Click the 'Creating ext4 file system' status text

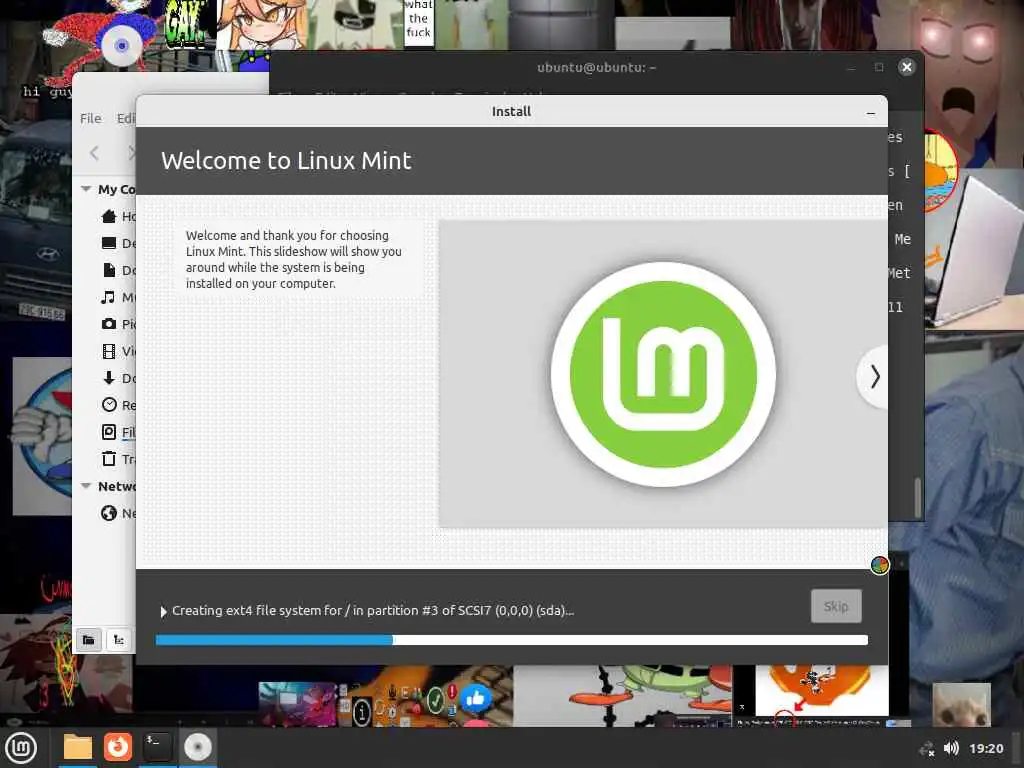point(373,611)
